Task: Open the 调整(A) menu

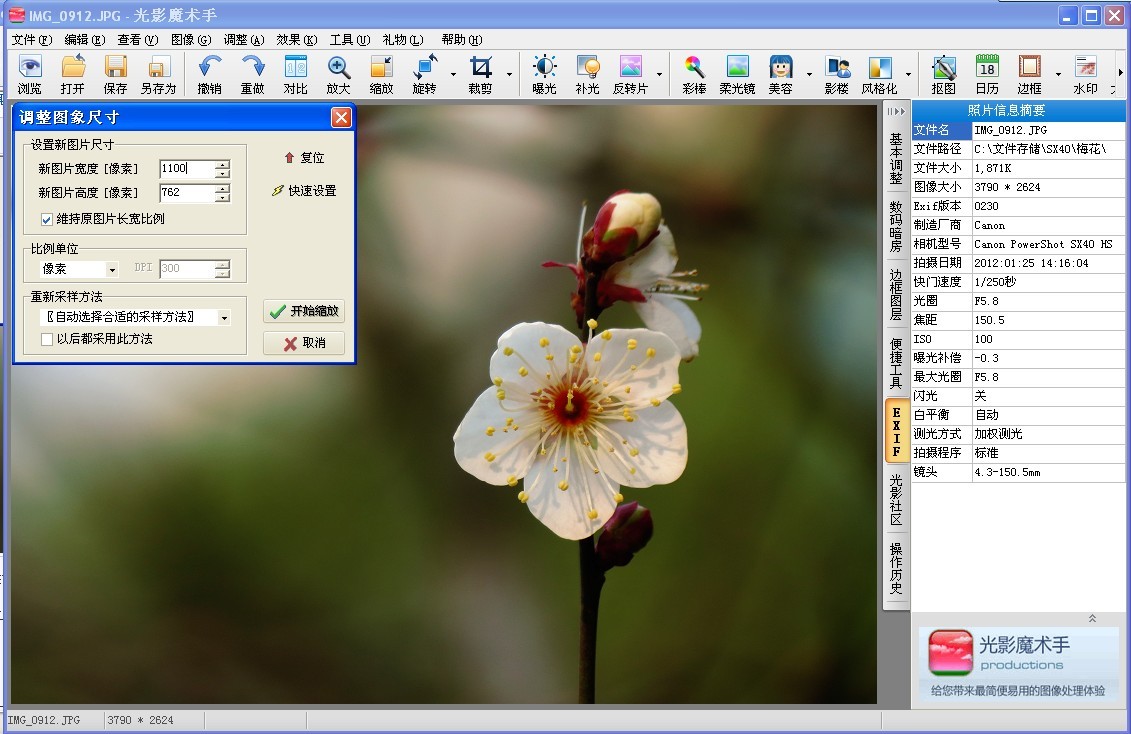Action: (x=243, y=40)
